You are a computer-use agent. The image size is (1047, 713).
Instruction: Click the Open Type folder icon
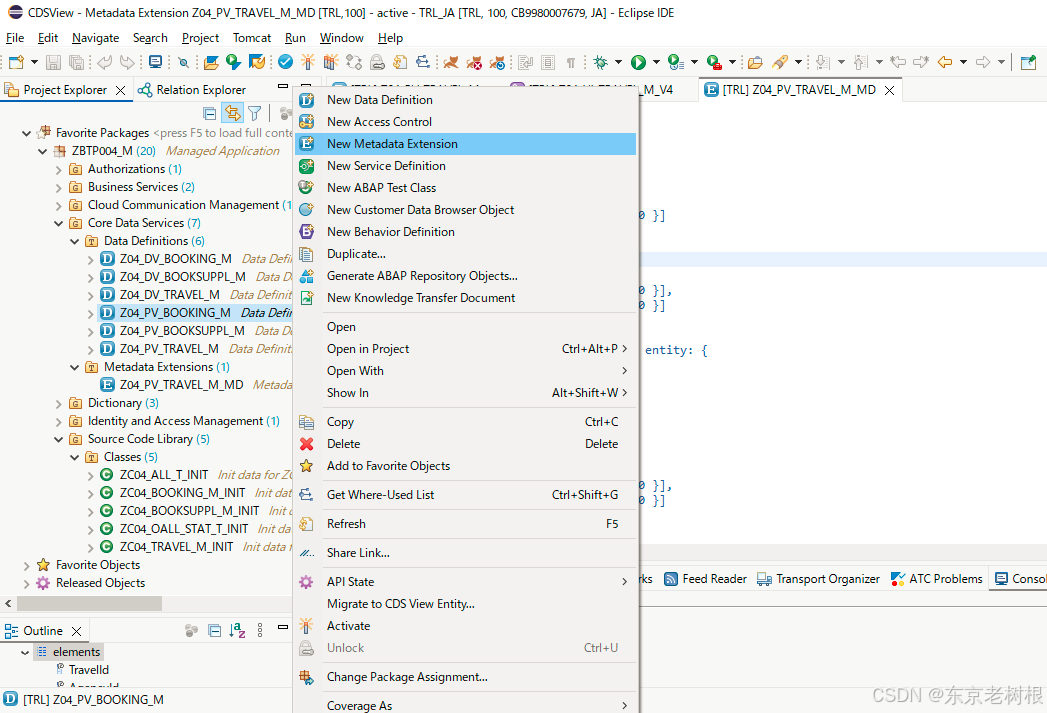pyautogui.click(x=755, y=63)
